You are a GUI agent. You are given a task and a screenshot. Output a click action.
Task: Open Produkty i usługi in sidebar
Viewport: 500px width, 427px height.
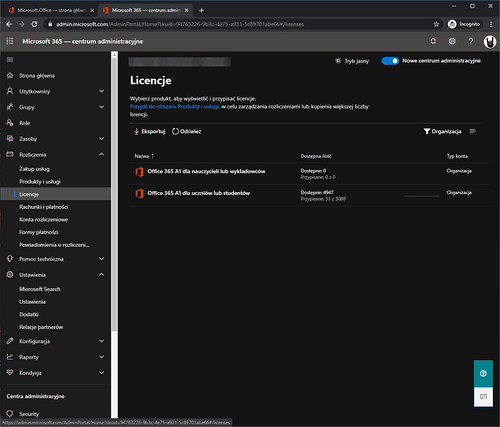point(40,182)
